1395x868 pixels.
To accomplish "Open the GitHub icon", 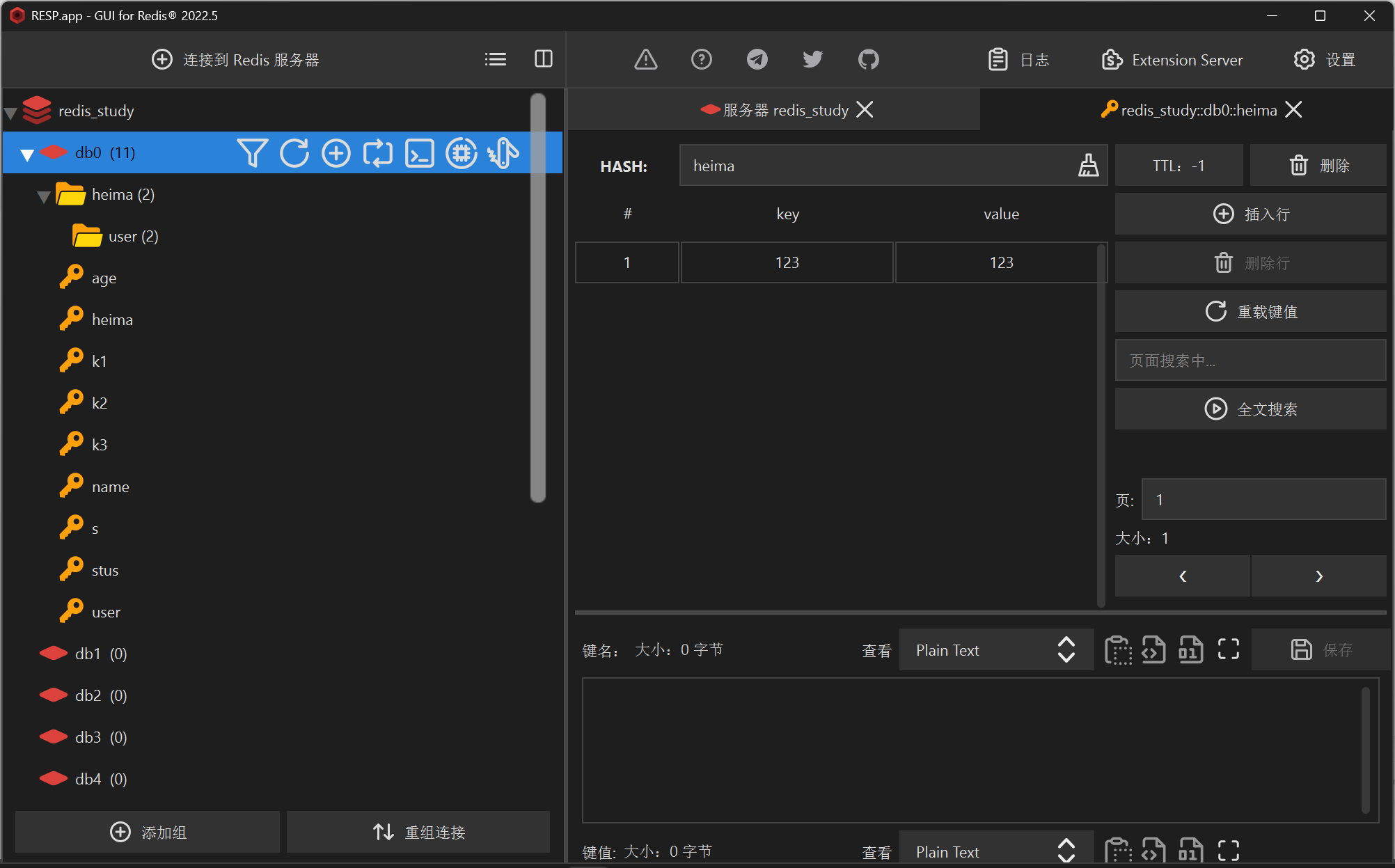I will coord(869,60).
